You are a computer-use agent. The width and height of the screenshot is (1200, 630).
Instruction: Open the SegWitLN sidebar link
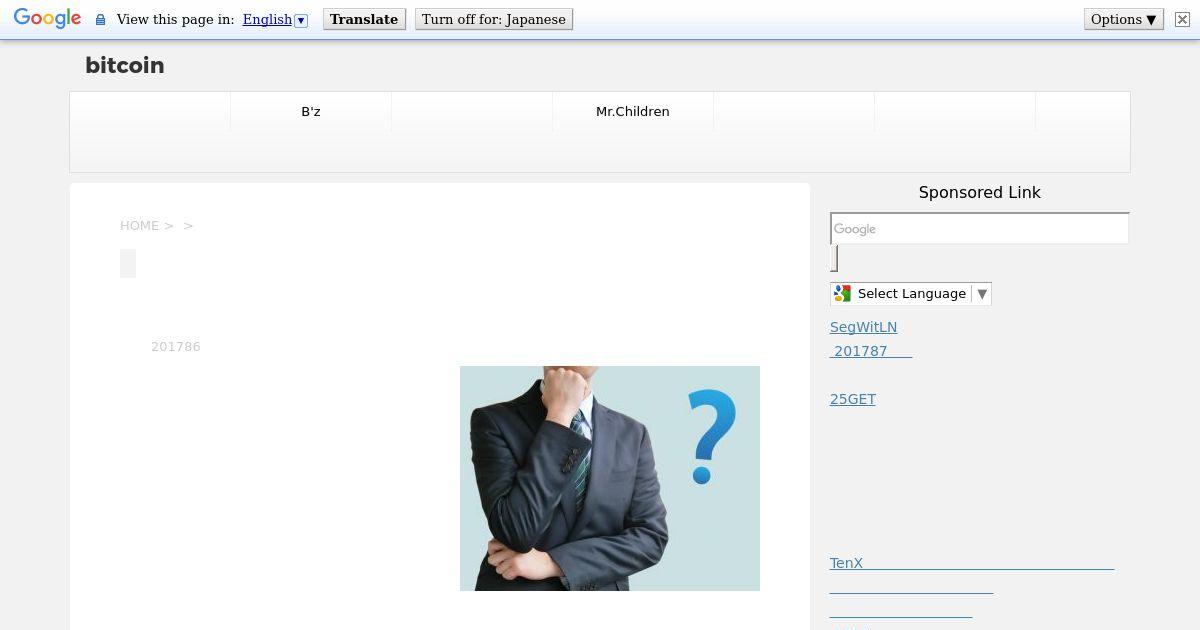pyautogui.click(x=864, y=327)
